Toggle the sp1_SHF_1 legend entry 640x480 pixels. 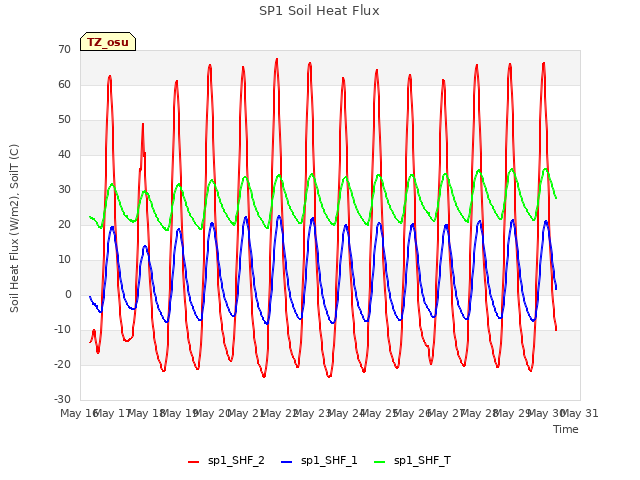click(x=319, y=461)
